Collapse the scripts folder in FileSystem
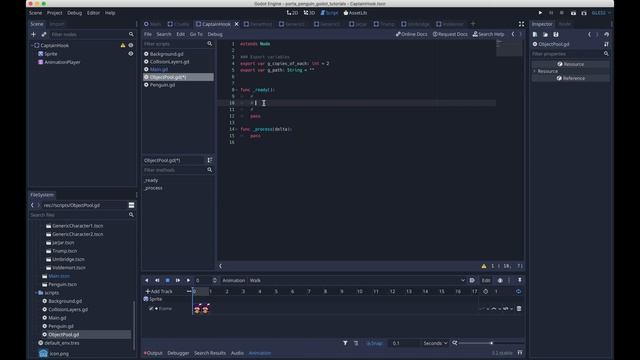The height and width of the screenshot is (360, 640). [36, 293]
